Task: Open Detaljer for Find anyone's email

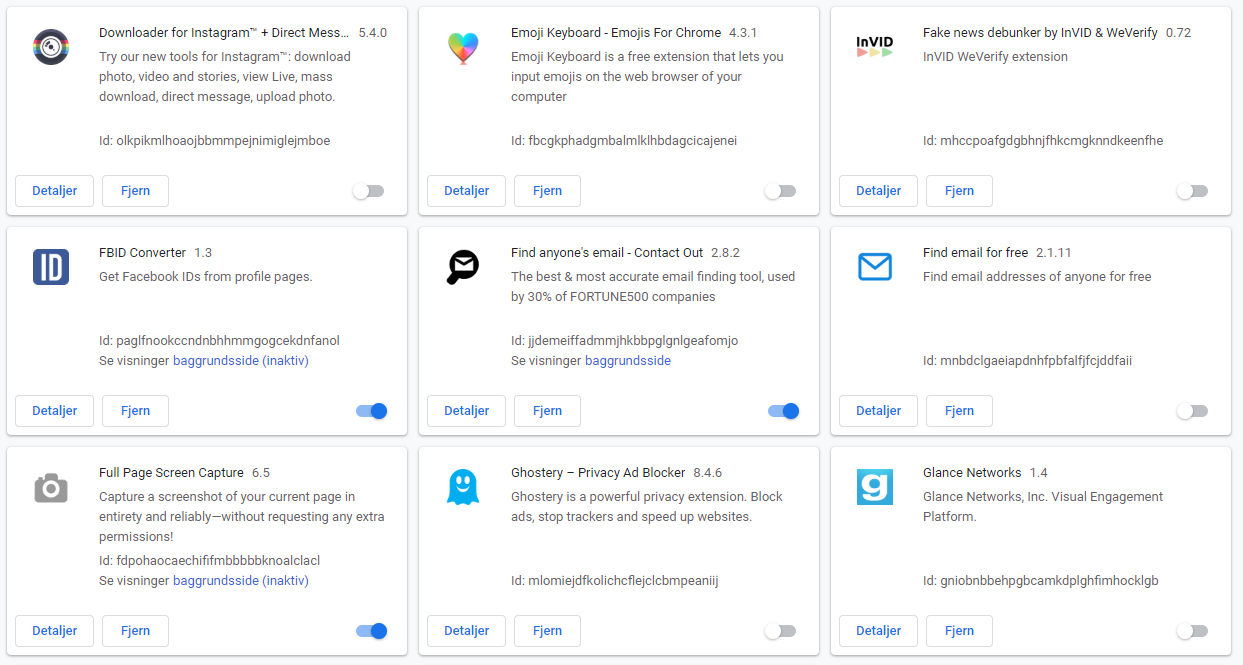Action: (466, 411)
